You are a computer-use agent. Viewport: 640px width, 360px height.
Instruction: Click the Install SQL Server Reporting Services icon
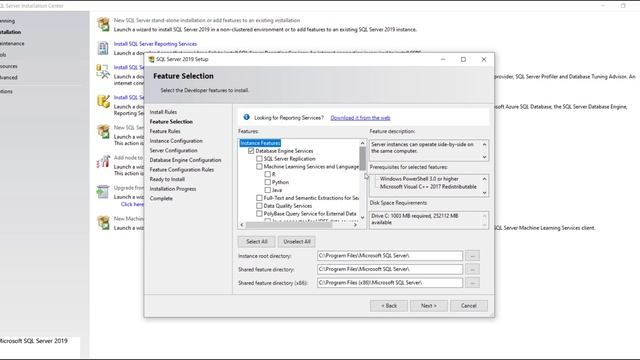(x=103, y=48)
